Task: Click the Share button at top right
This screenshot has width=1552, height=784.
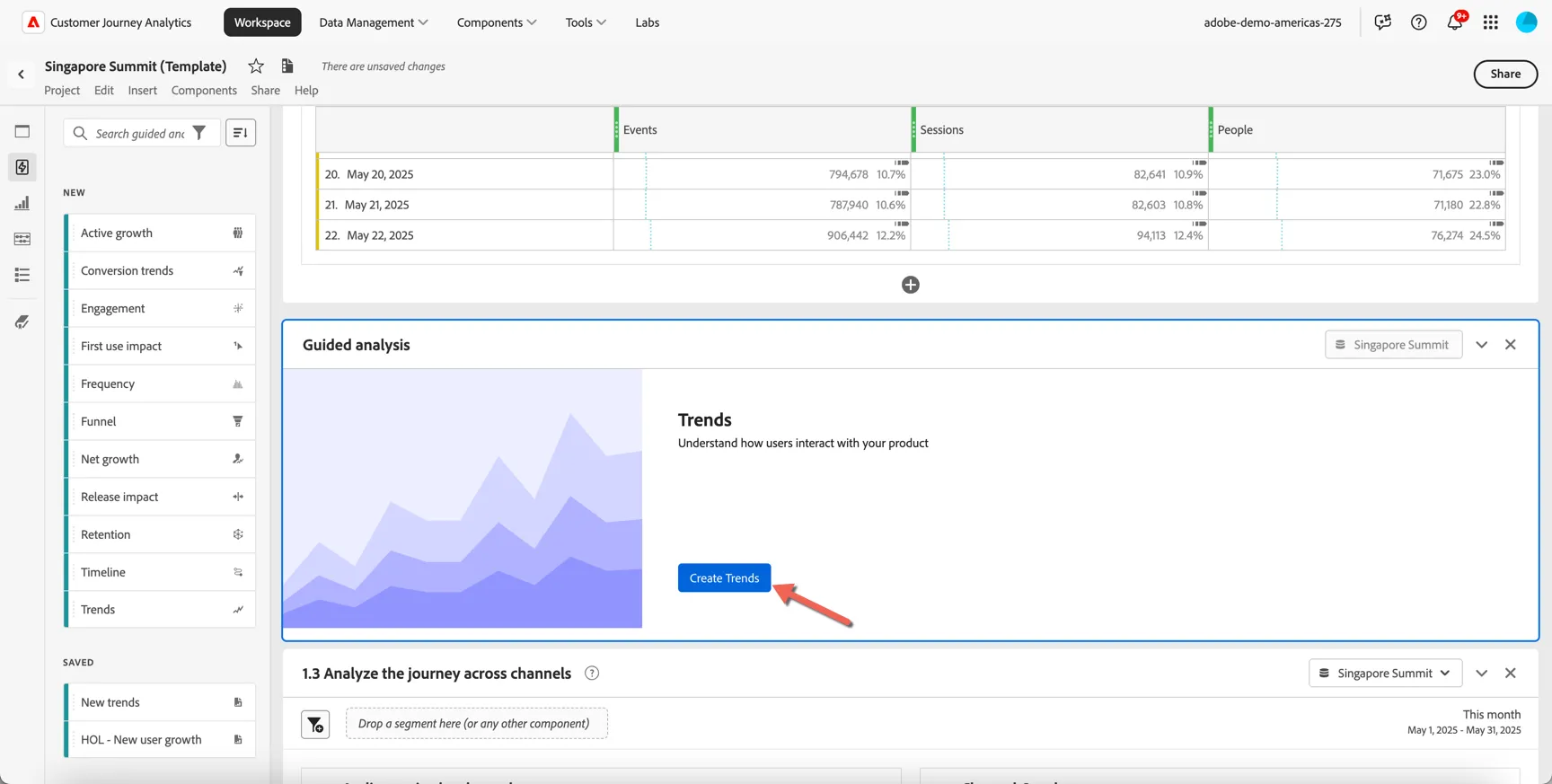Action: tap(1505, 74)
